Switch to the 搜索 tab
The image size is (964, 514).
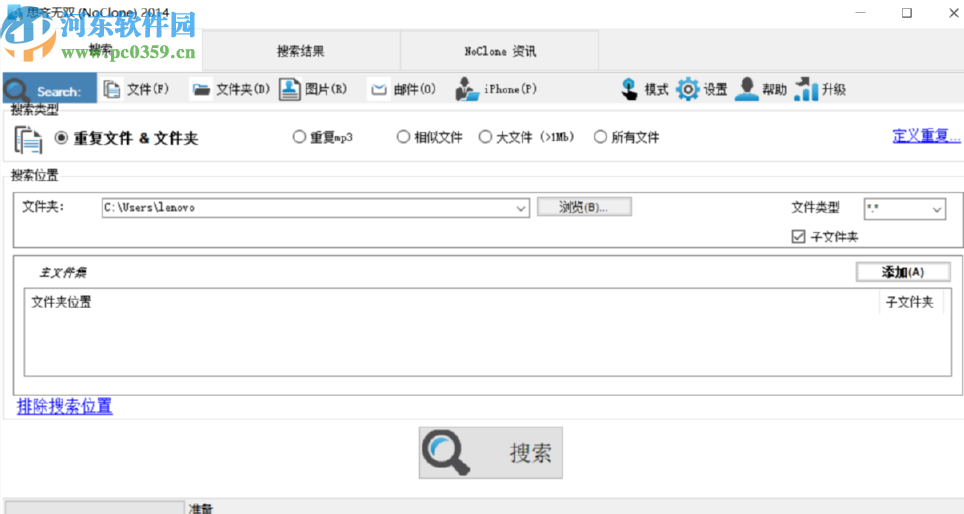coord(101,50)
